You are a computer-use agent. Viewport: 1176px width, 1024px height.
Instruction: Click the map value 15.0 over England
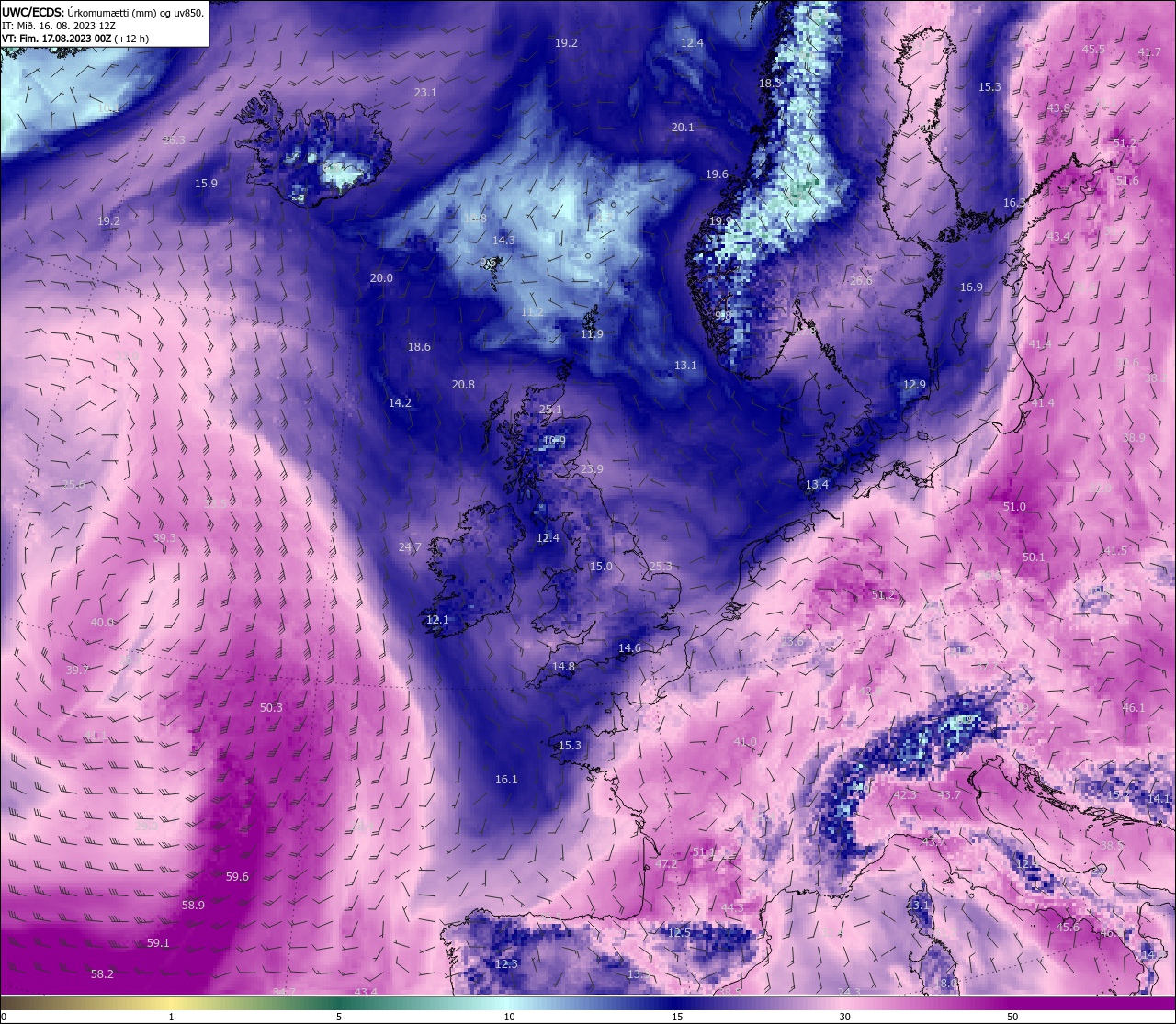click(x=601, y=567)
